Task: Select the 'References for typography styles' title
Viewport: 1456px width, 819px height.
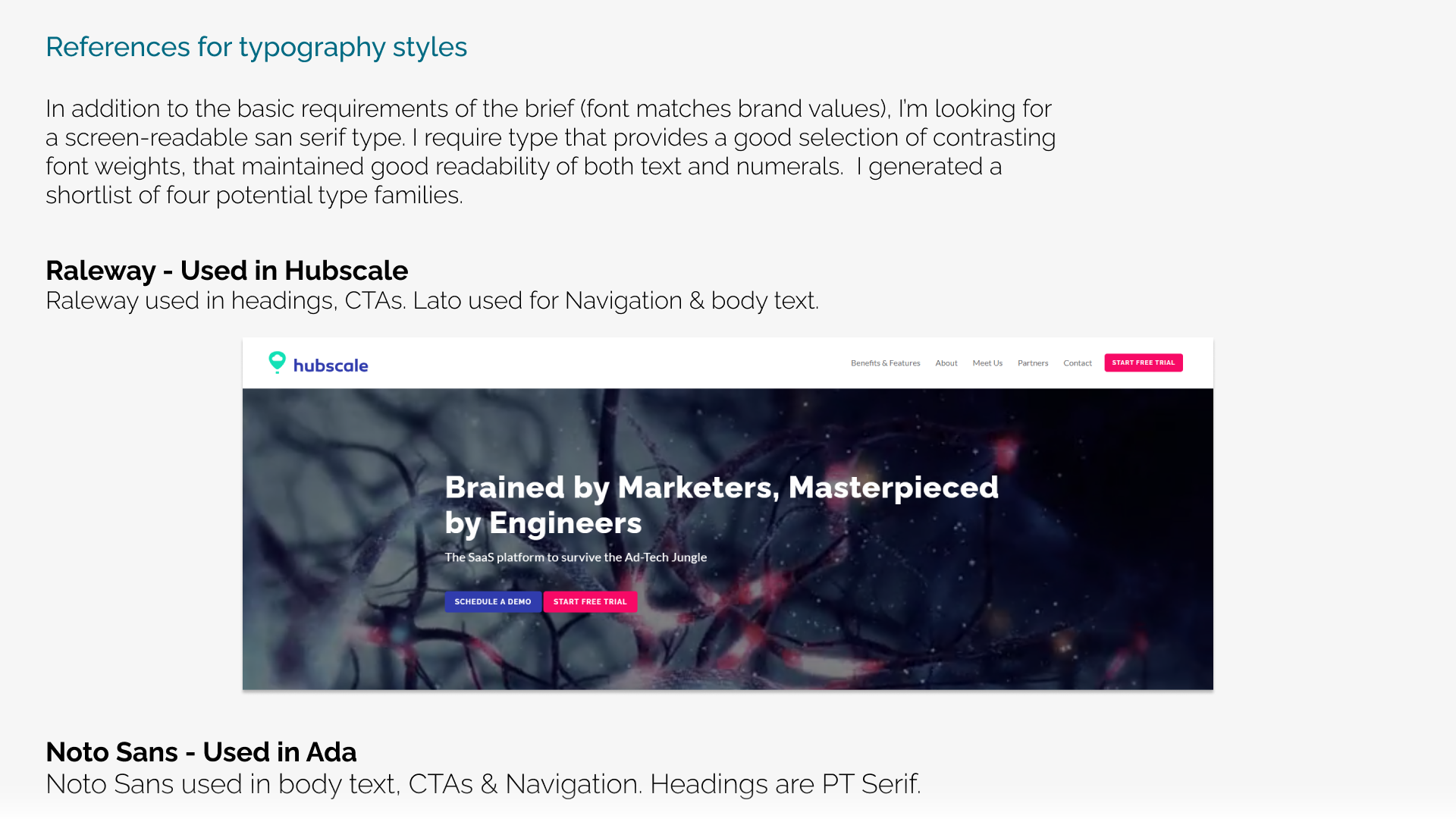Action: tap(256, 47)
